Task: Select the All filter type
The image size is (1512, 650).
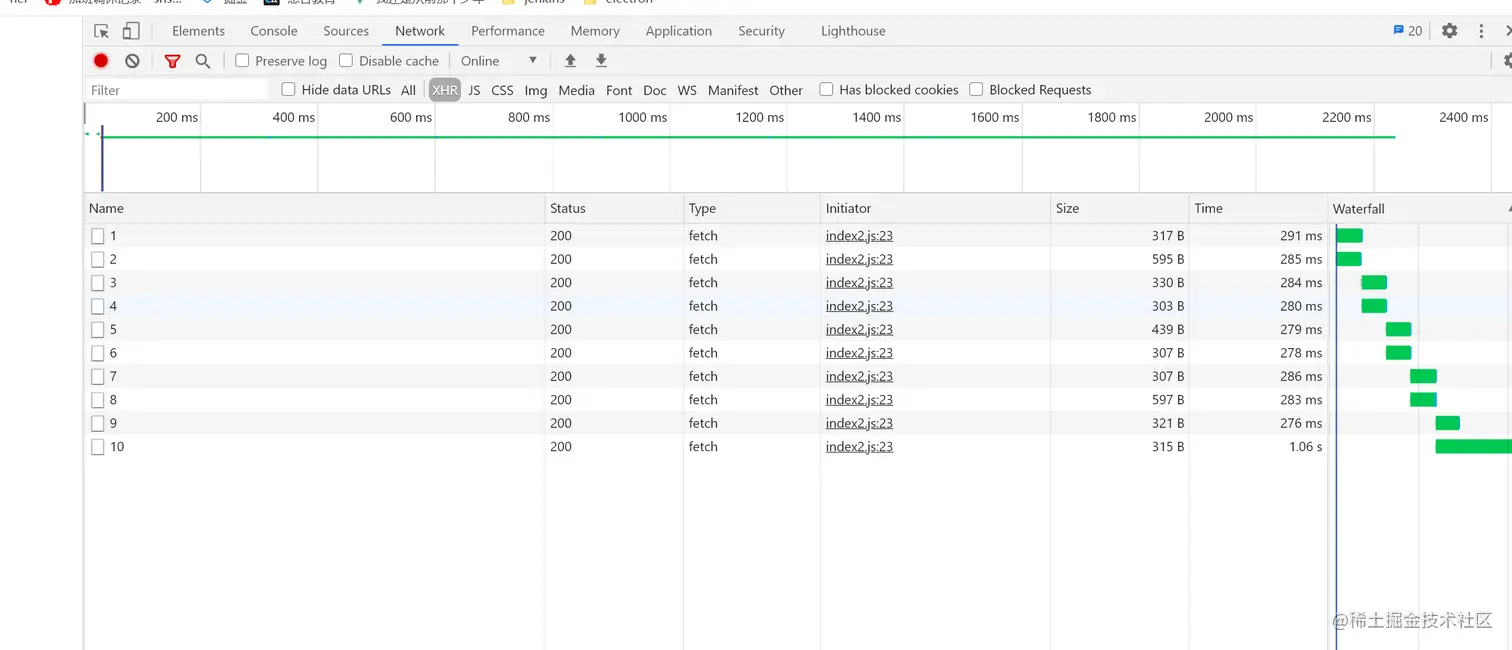Action: (x=408, y=90)
